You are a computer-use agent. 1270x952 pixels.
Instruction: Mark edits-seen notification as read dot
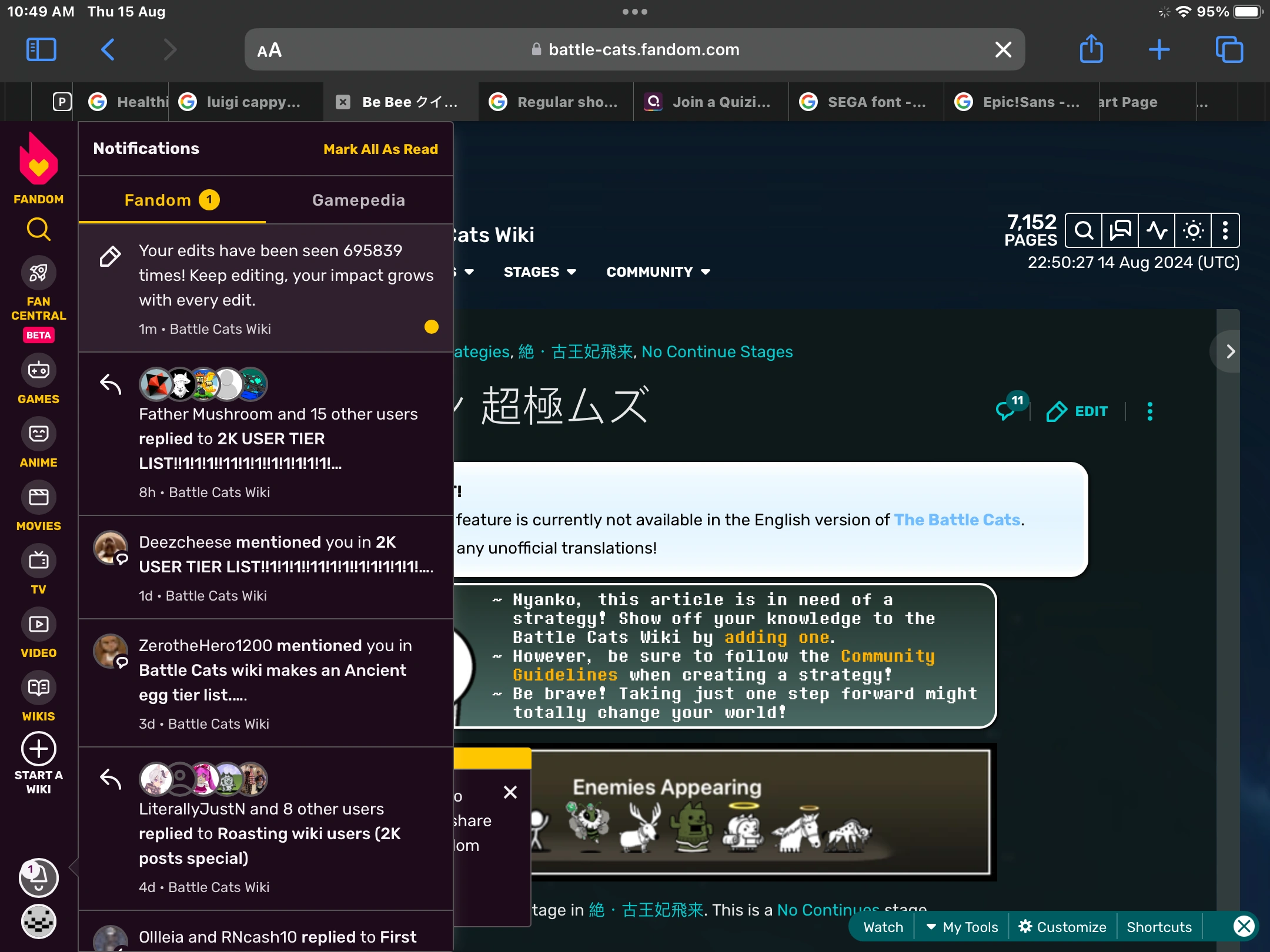coord(432,327)
